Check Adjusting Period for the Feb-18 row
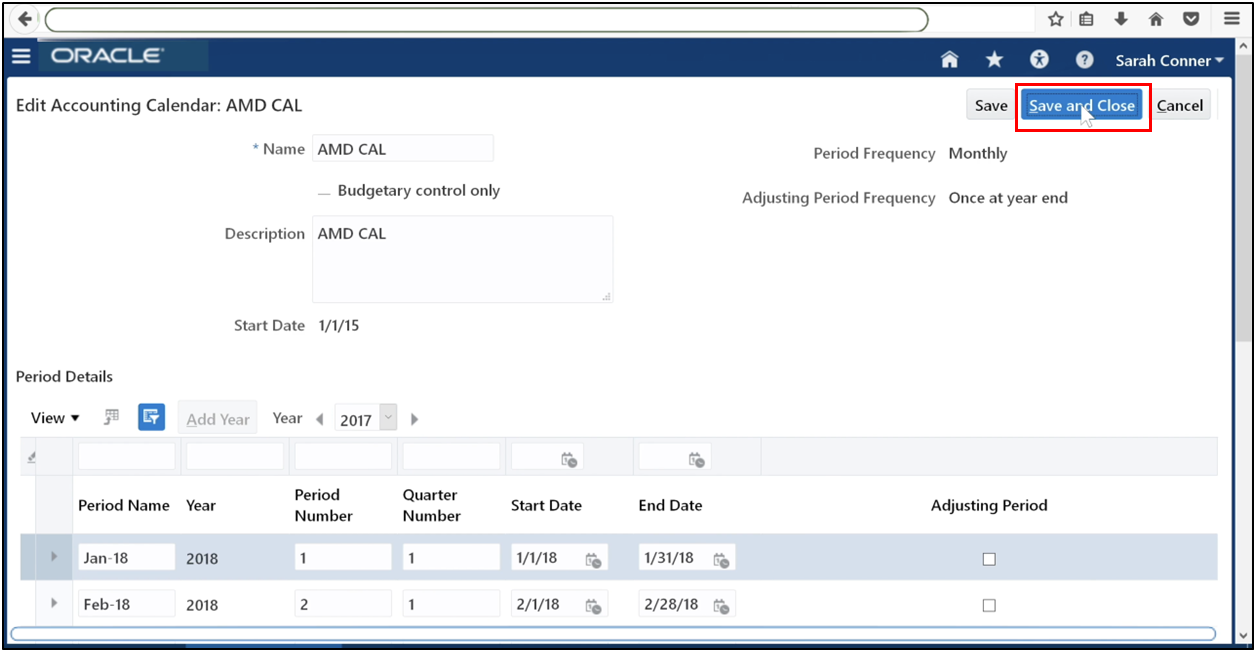The height and width of the screenshot is (652, 1256). tap(989, 604)
